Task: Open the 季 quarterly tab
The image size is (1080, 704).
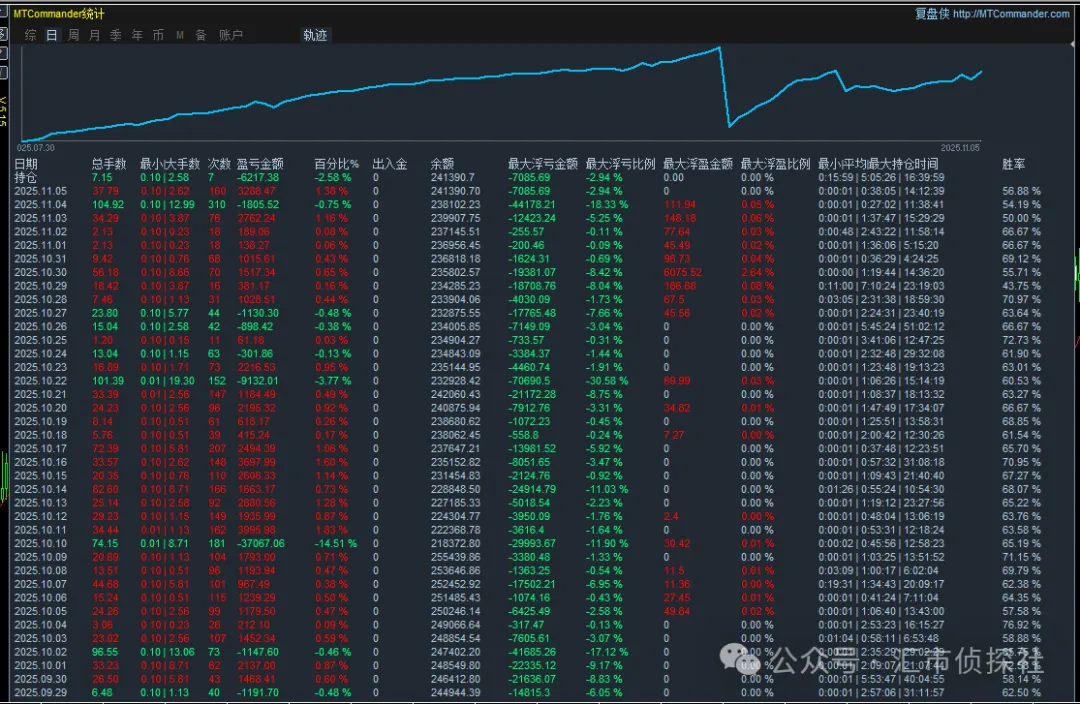Action: coord(115,35)
